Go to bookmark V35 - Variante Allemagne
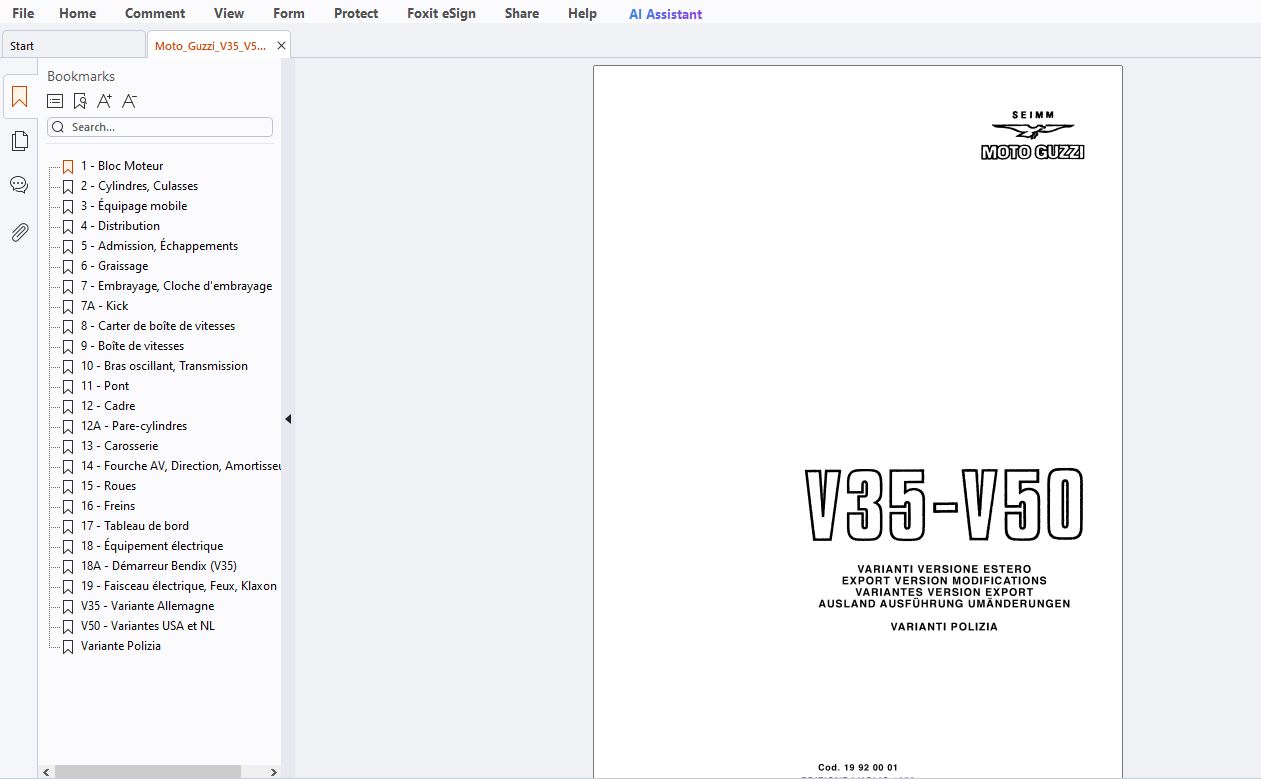Viewport: 1261px width, 779px height. pyautogui.click(x=147, y=606)
